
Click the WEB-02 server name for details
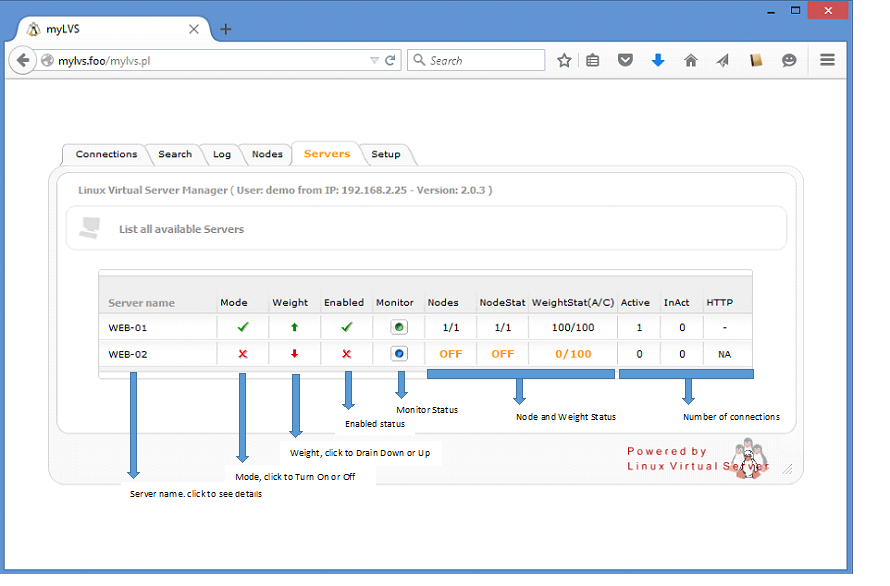point(128,354)
